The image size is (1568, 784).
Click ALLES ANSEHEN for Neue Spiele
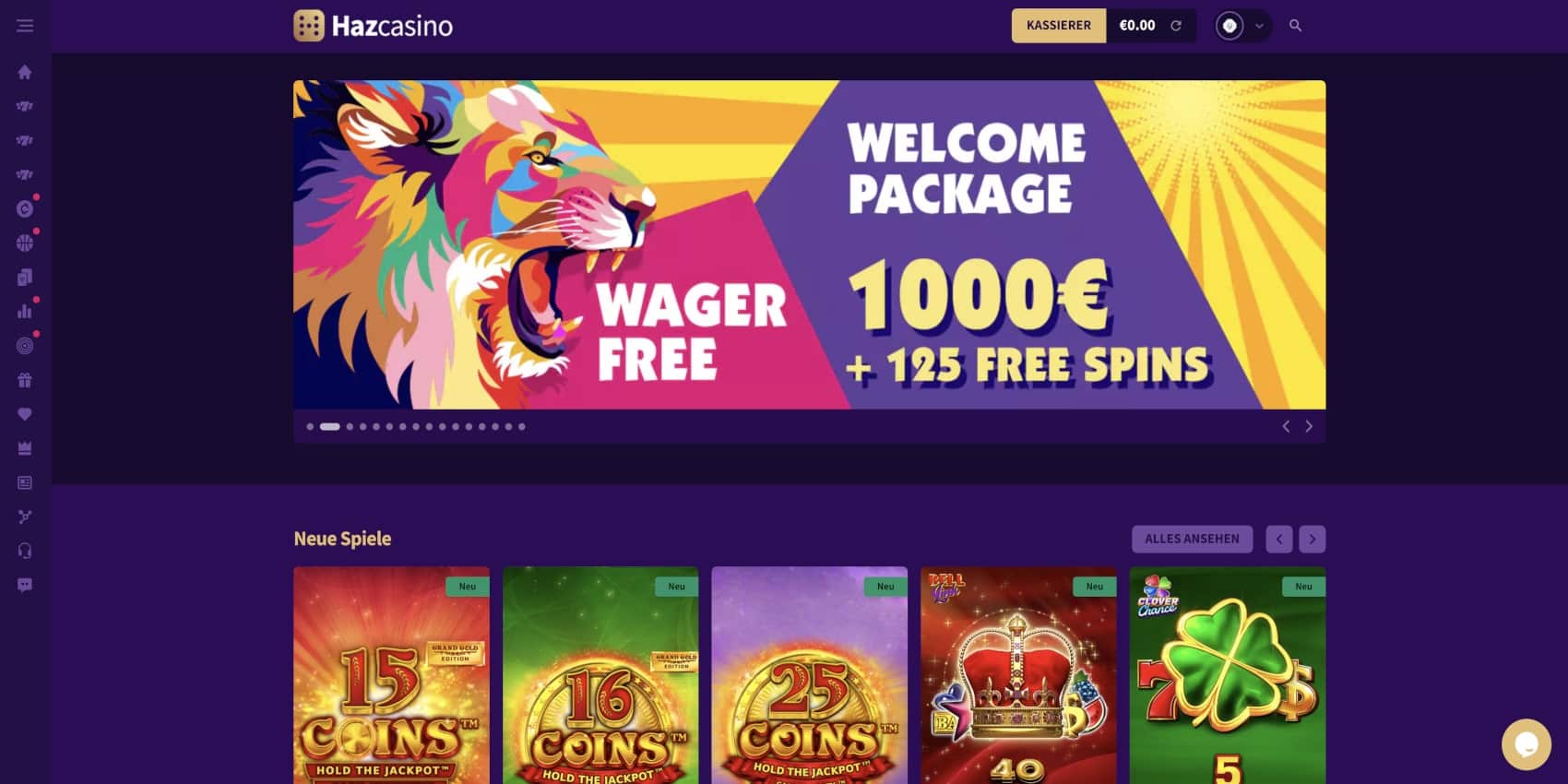tap(1192, 539)
